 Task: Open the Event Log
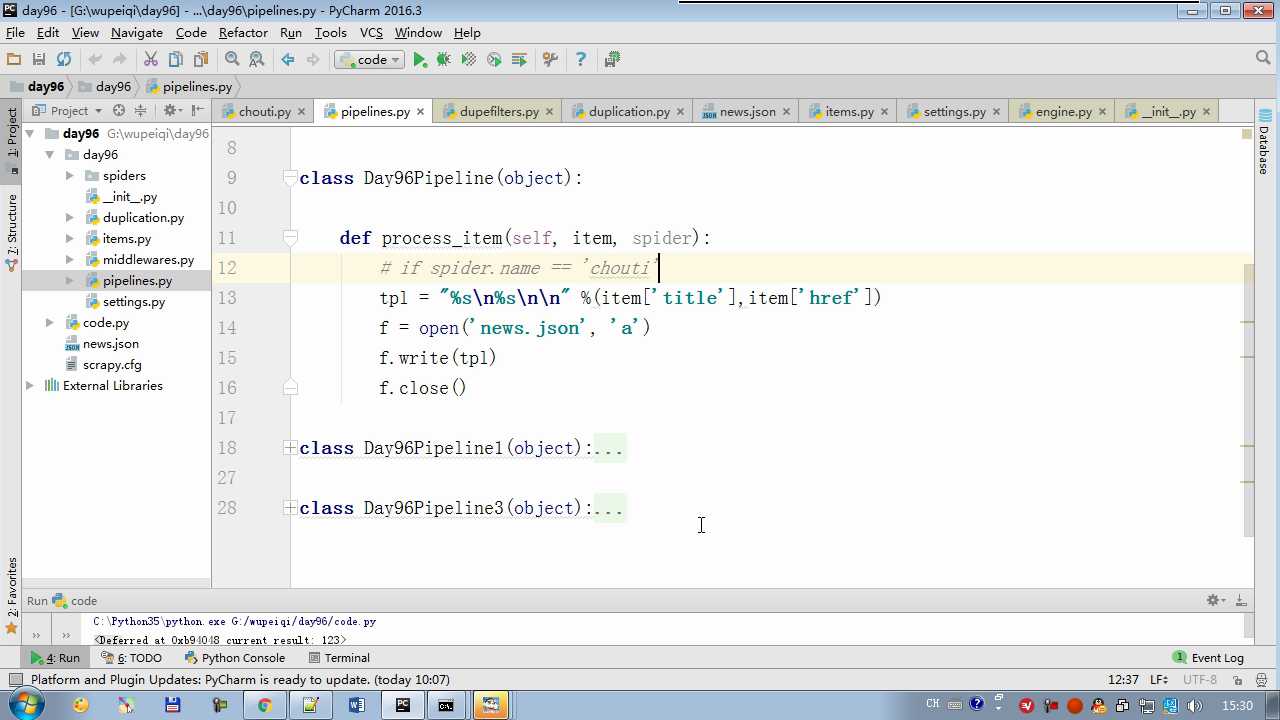point(1208,658)
